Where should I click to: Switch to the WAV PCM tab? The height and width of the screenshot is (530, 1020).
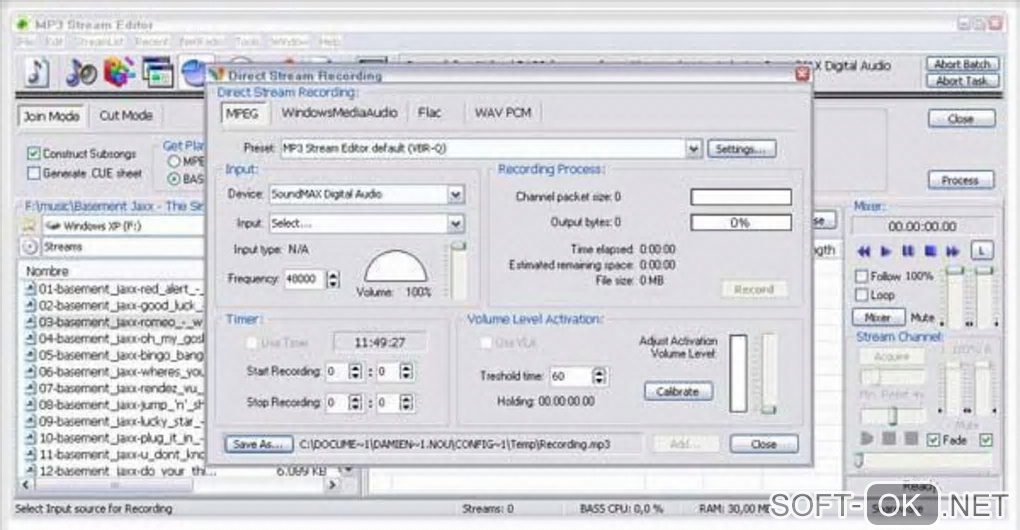click(x=503, y=113)
